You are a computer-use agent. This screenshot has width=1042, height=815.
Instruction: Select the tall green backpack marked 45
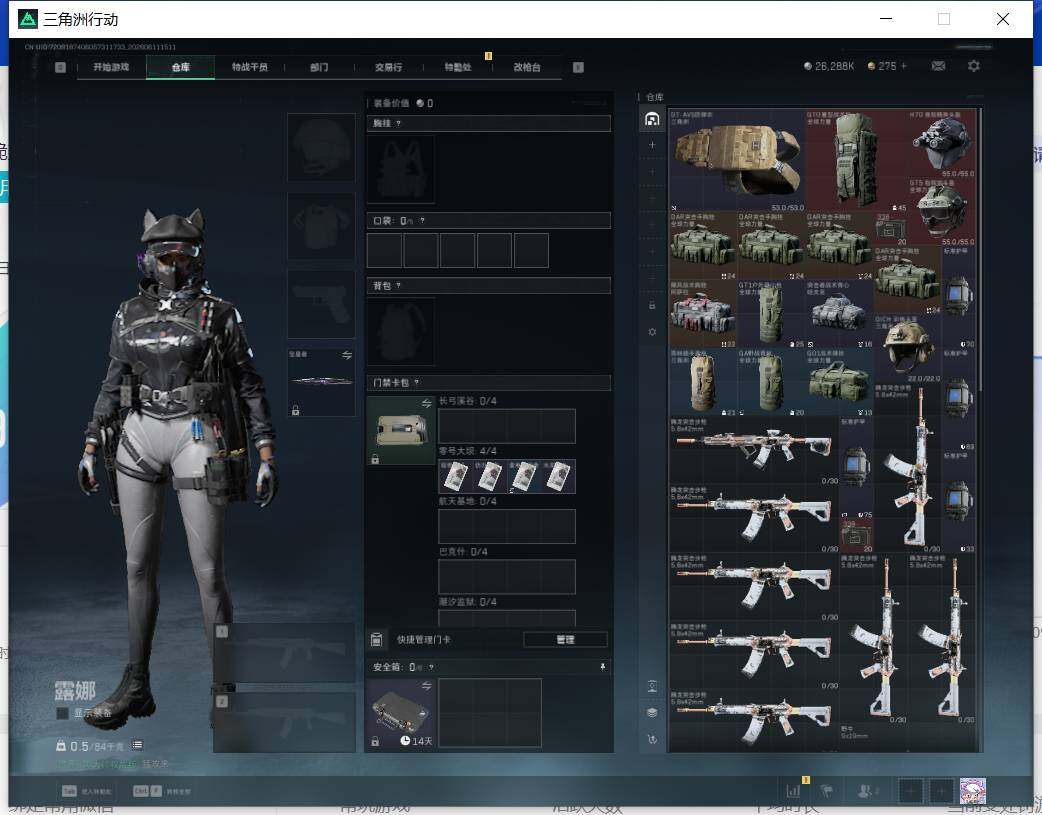(x=856, y=160)
